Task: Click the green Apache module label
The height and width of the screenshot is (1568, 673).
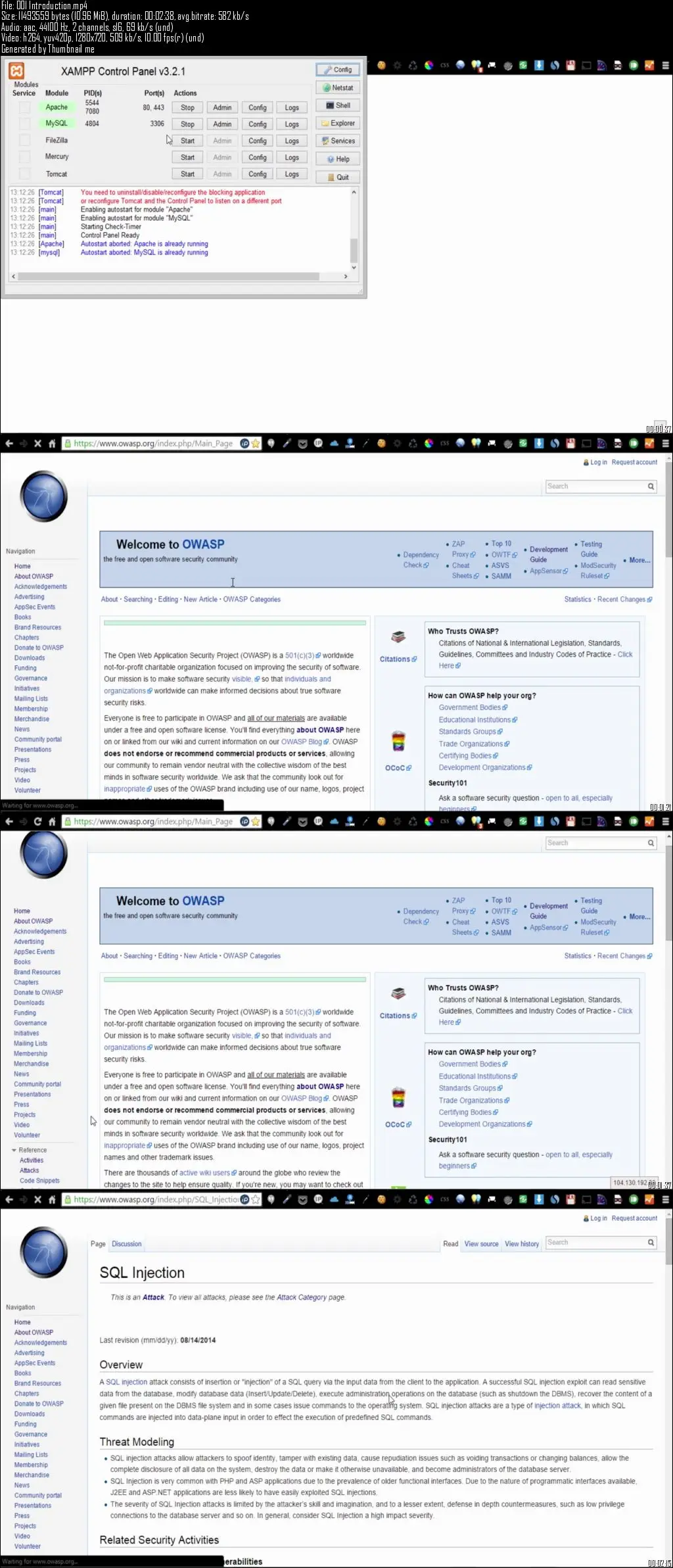Action: 57,107
